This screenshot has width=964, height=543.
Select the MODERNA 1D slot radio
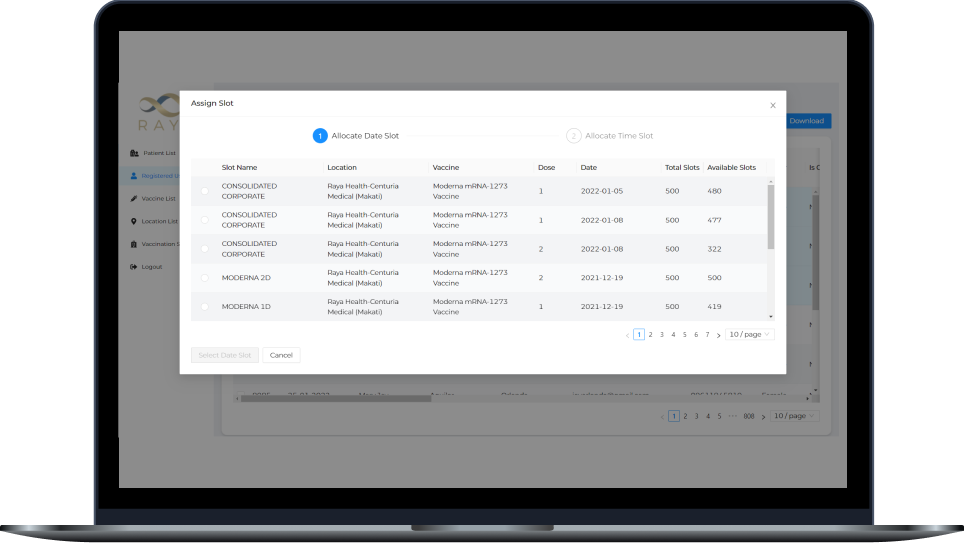205,307
